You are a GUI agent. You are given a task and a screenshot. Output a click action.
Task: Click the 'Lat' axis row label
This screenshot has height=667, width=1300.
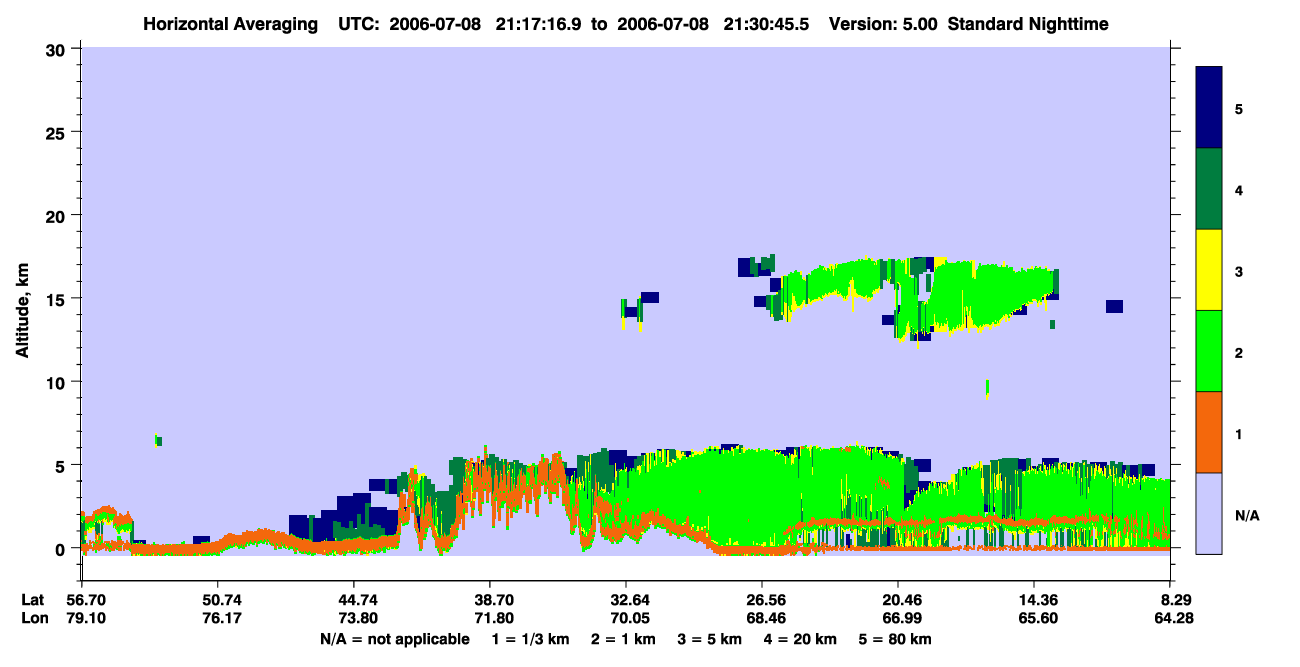coord(32,600)
